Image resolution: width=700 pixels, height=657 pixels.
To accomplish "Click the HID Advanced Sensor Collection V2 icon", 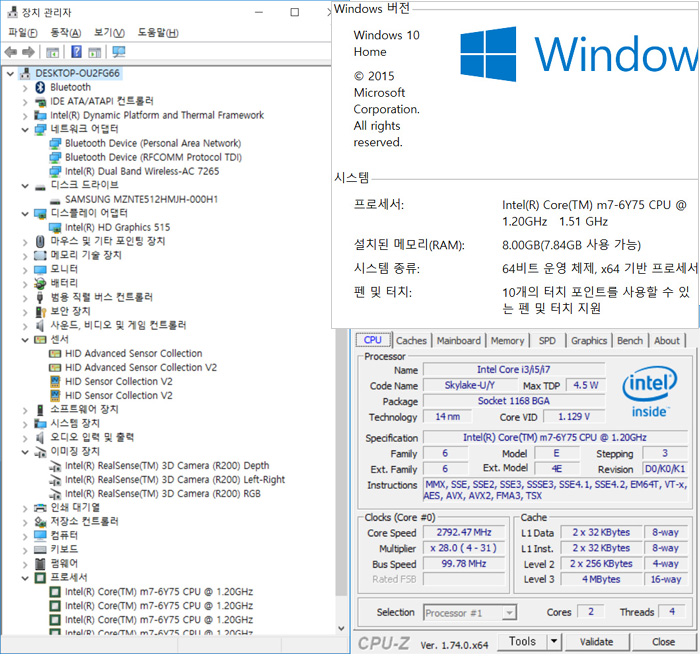I will (55, 368).
